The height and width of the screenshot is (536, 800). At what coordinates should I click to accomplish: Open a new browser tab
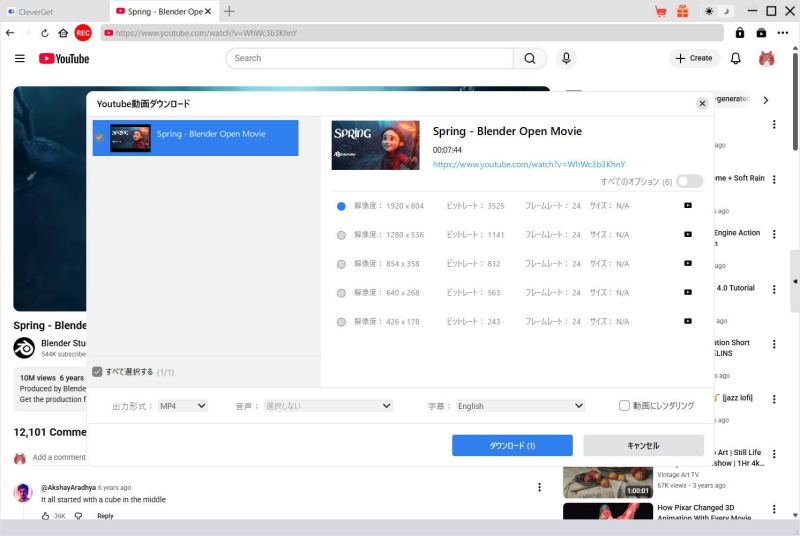[230, 11]
